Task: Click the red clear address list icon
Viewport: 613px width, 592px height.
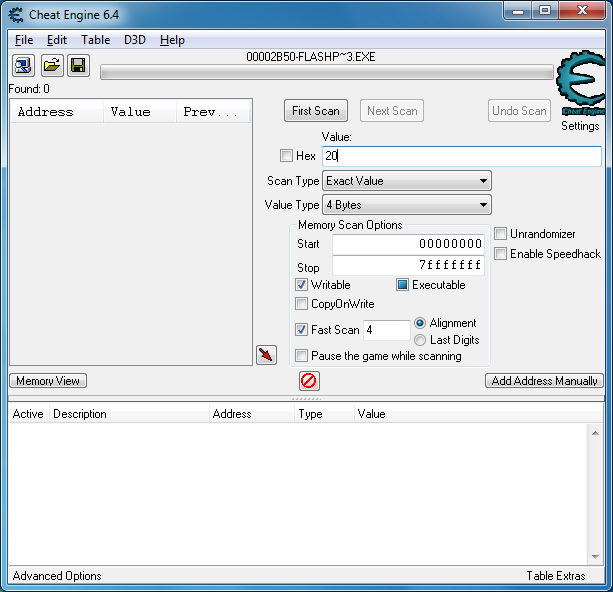Action: (x=309, y=381)
